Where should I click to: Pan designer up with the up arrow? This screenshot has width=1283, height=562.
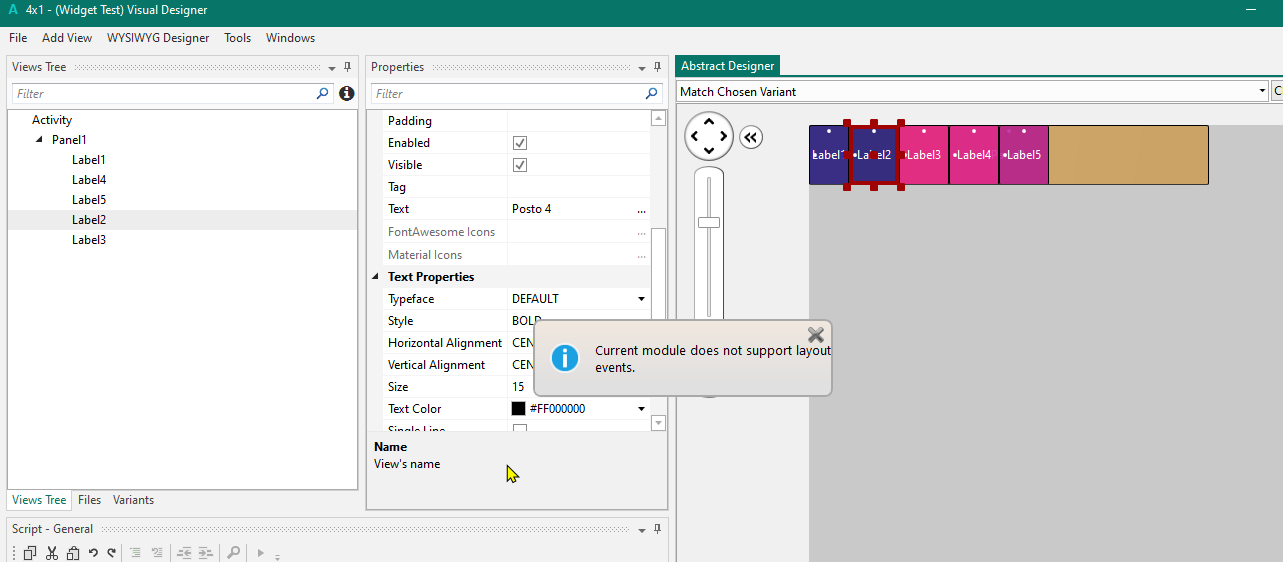[x=709, y=121]
